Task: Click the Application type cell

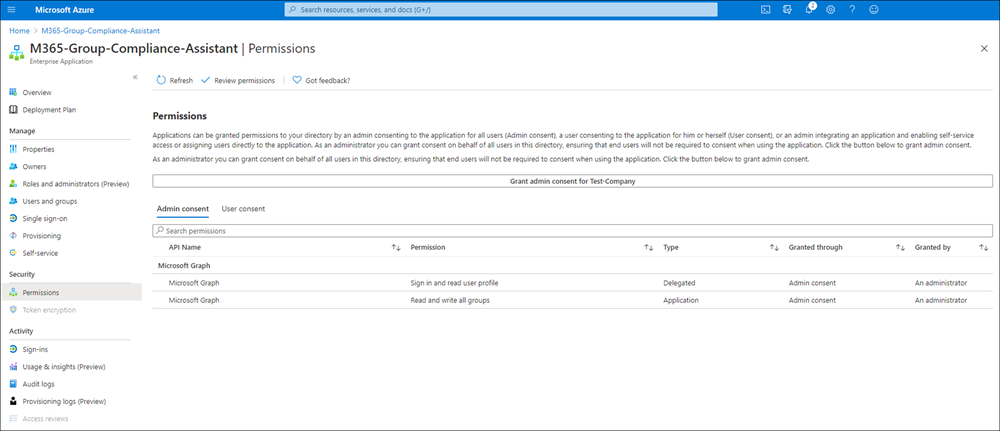Action: tap(680, 300)
